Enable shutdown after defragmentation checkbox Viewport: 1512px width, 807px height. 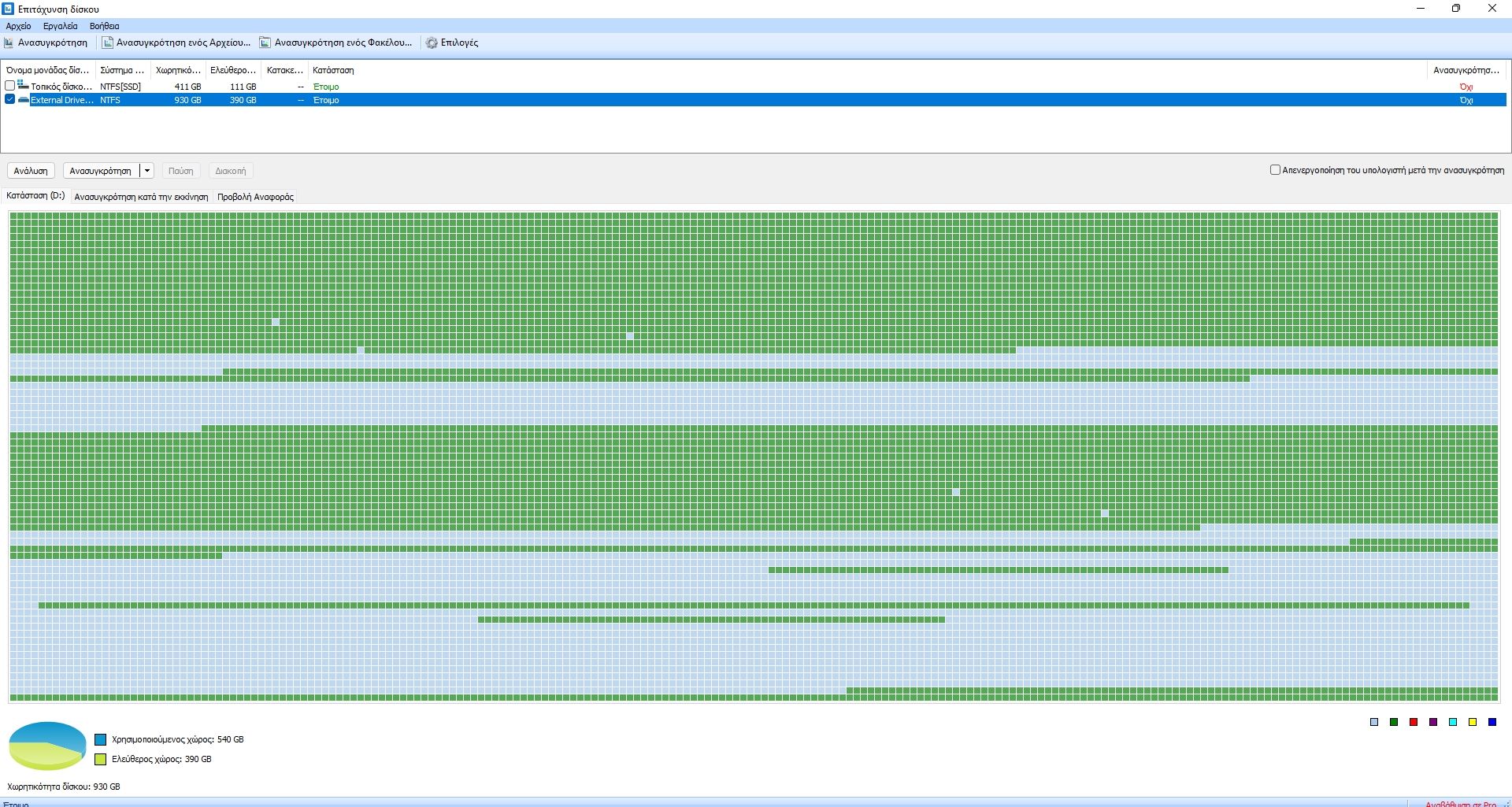[x=1275, y=170]
